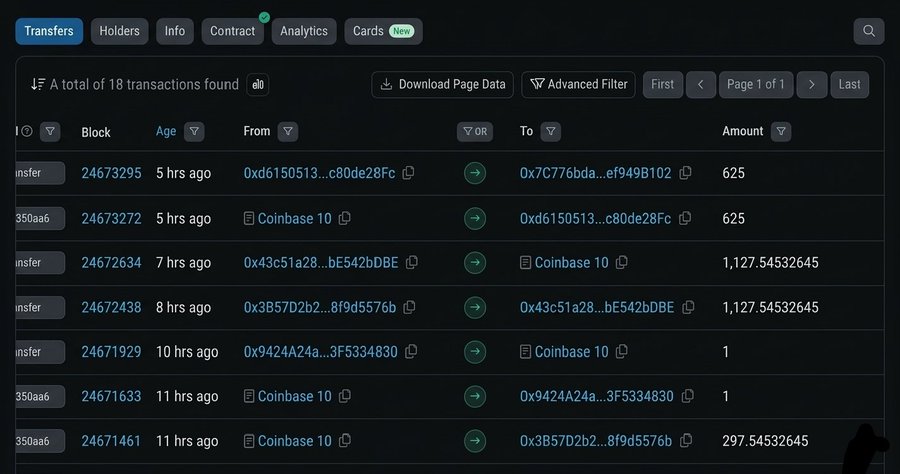The width and height of the screenshot is (900, 474).
Task: Click the arrow icon in block 24673295 row
Action: [x=475, y=173]
